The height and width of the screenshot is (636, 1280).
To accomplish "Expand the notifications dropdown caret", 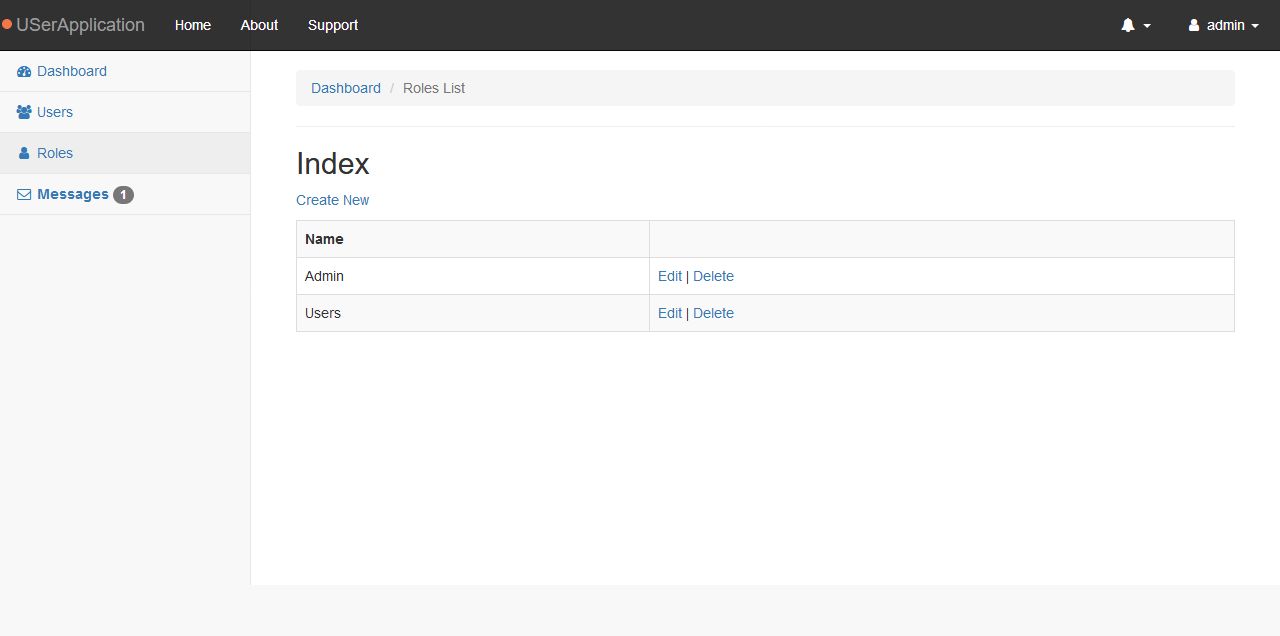I will tap(1147, 27).
